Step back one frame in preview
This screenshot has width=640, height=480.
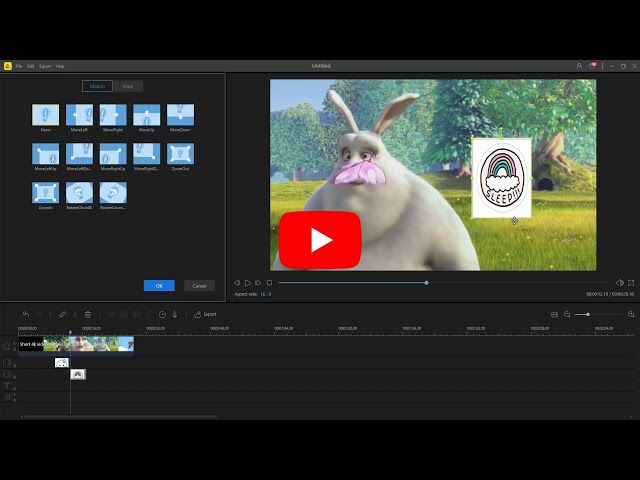(237, 282)
